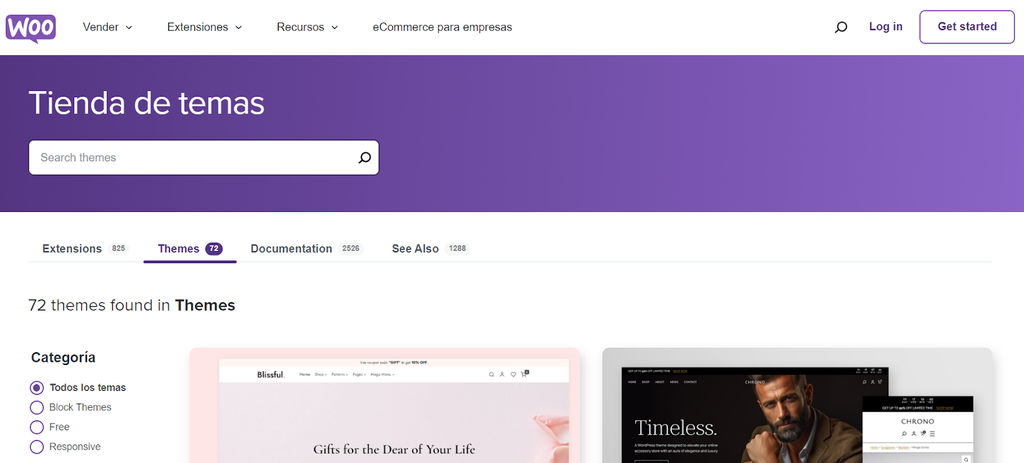Click the 72 themes found in Themes text
The image size is (1024, 463).
pyautogui.click(x=132, y=305)
